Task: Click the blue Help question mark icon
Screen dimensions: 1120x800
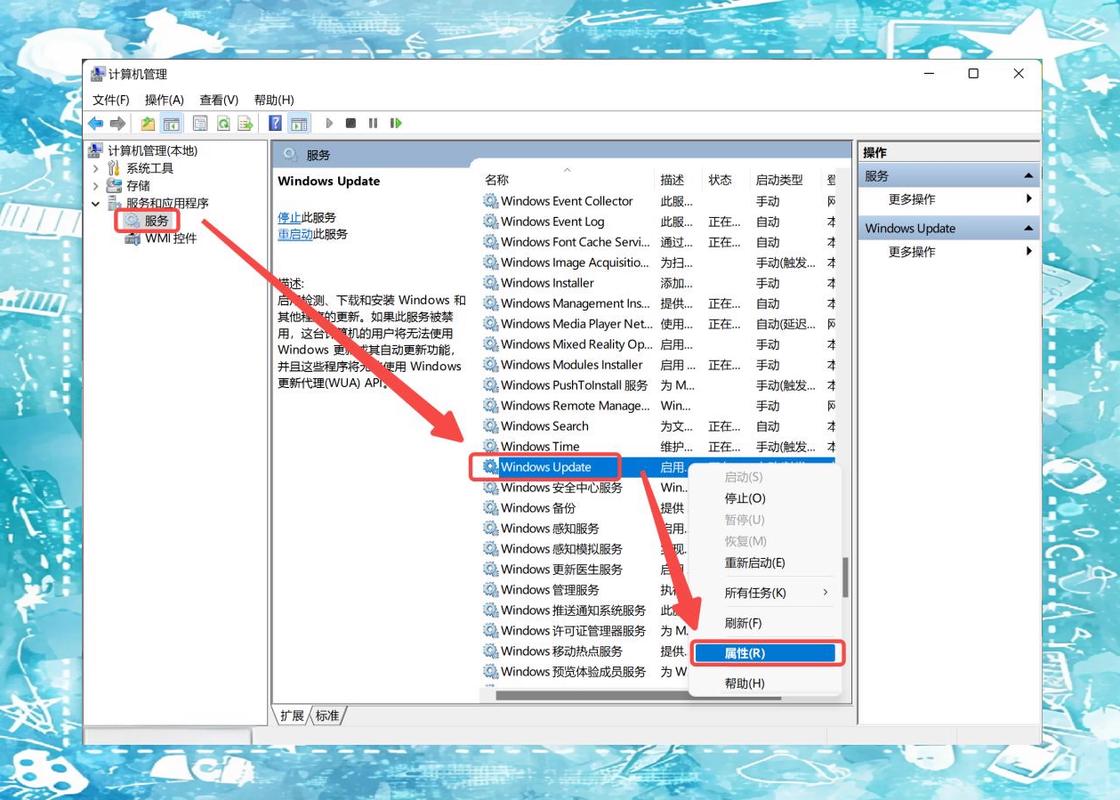Action: pos(275,124)
